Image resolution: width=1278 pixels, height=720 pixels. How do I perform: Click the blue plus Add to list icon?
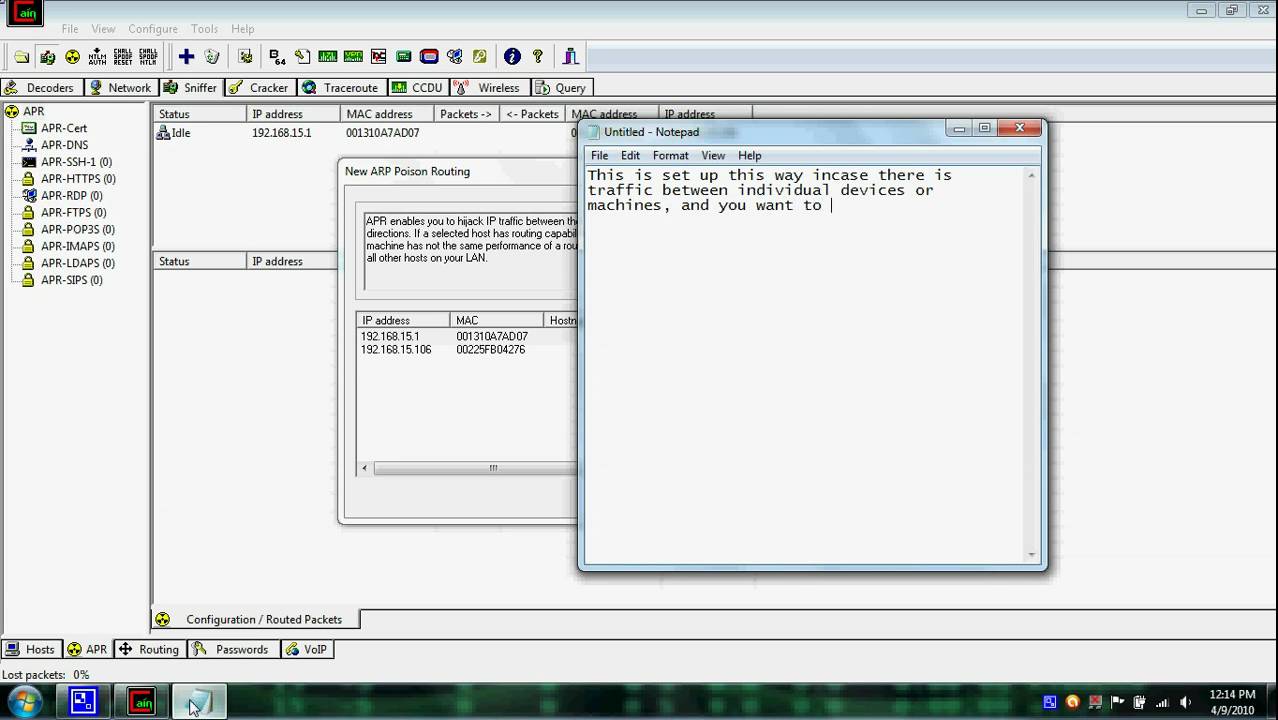coord(186,57)
